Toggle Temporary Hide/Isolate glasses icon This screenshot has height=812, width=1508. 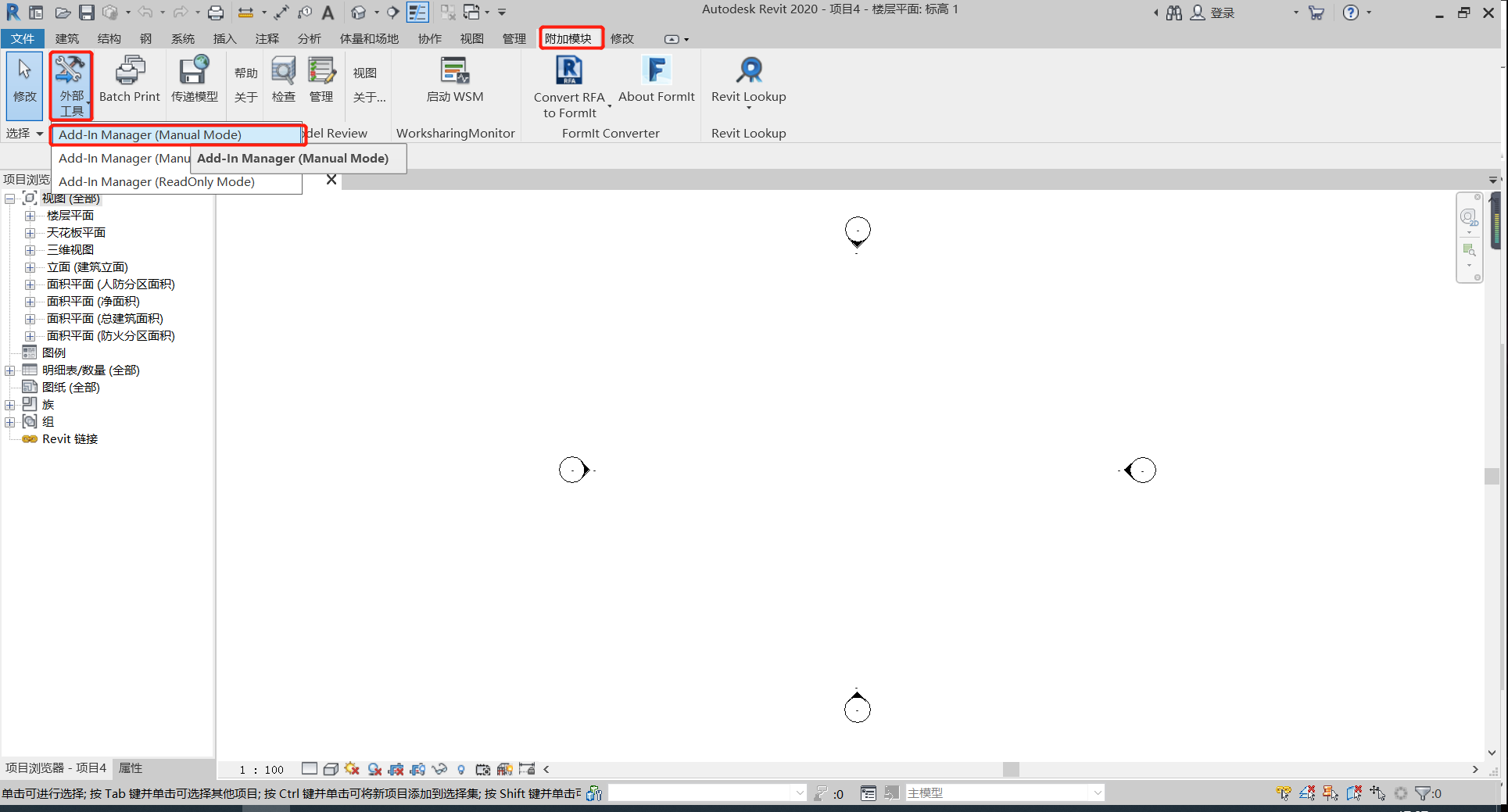439,769
